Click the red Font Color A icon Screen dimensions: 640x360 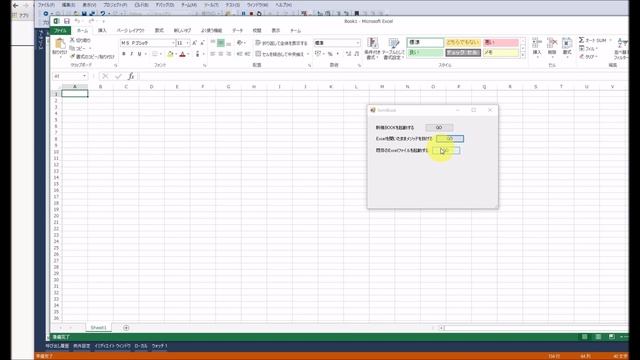(182, 54)
